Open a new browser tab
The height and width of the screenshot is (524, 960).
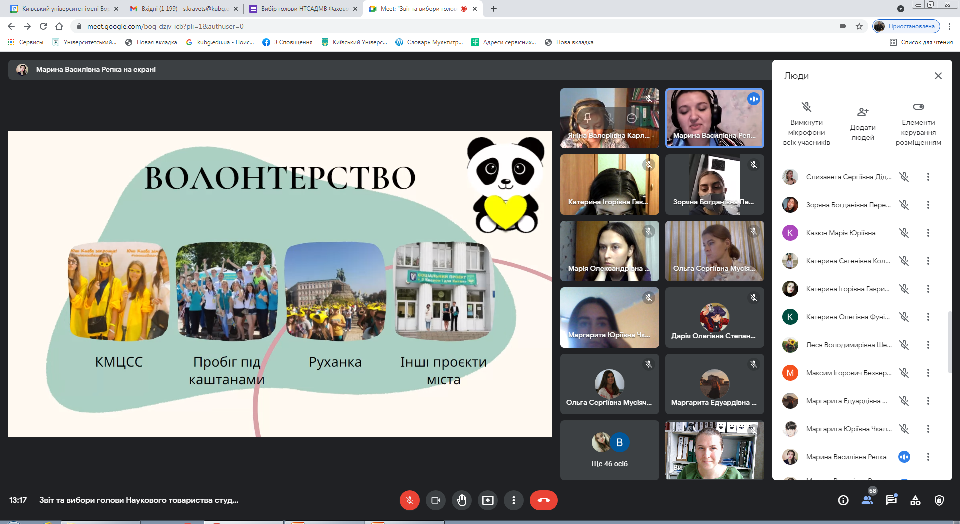coord(494,8)
